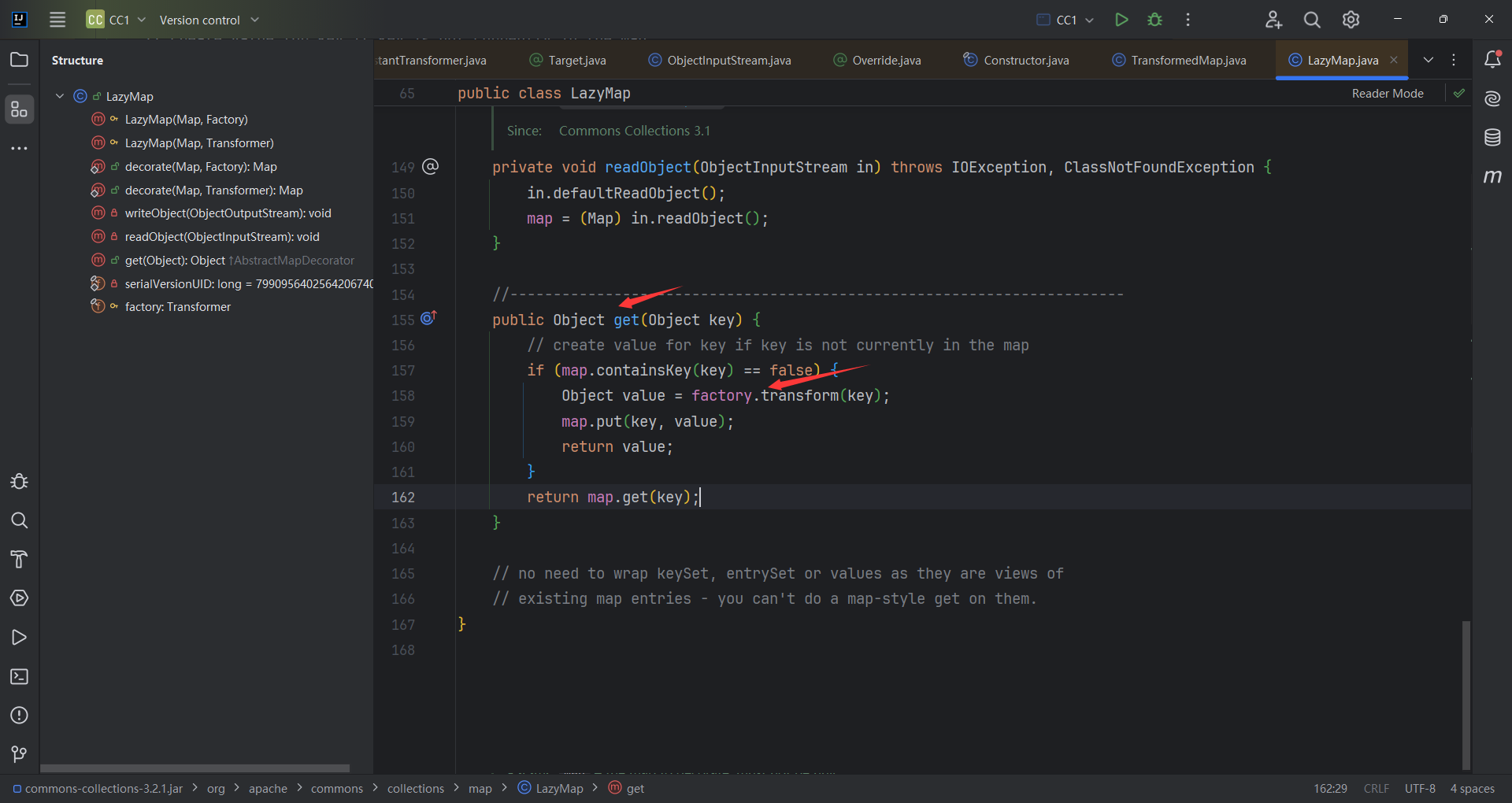Open More tool windows ellipsis
The image size is (1512, 803).
[x=19, y=148]
